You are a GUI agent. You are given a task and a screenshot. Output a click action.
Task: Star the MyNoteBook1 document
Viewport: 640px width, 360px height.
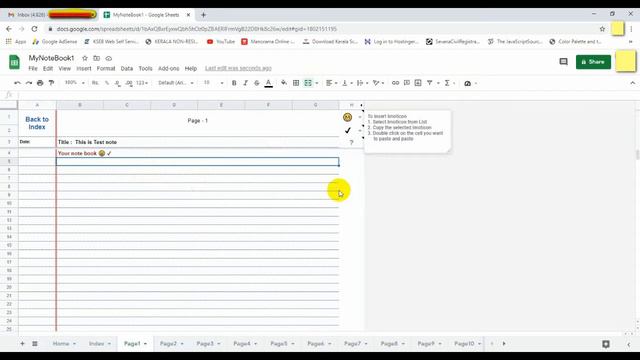[85, 58]
